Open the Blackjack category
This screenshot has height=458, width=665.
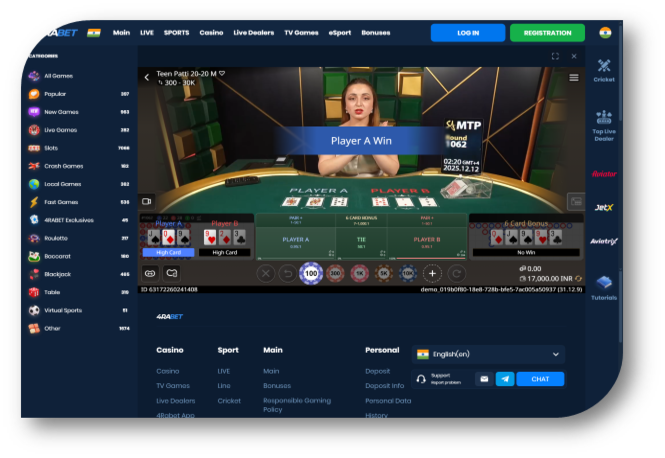click(x=79, y=274)
